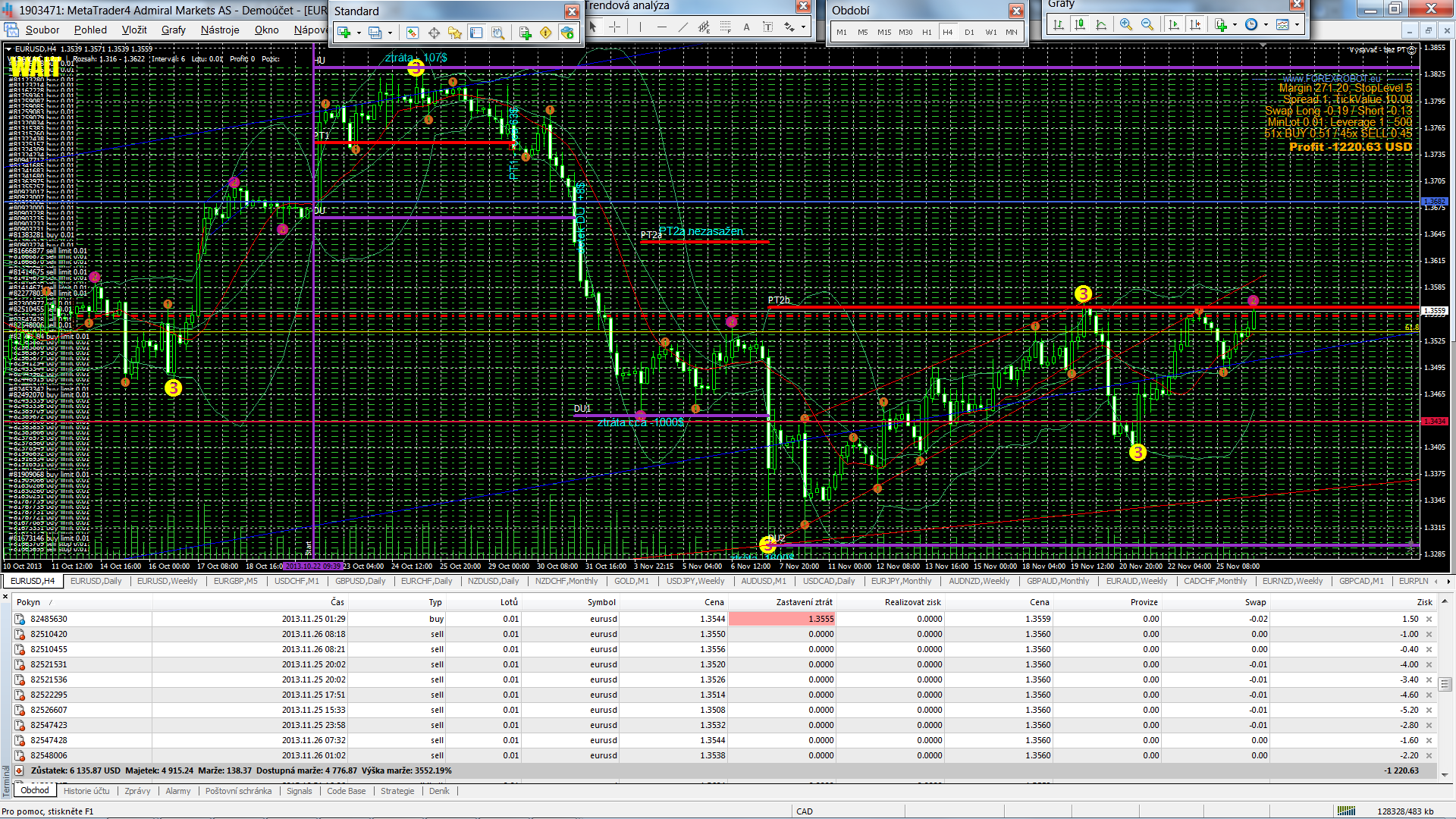This screenshot has height=819, width=1456.
Task: Open the Navigator favorites icon
Action: coord(454,33)
